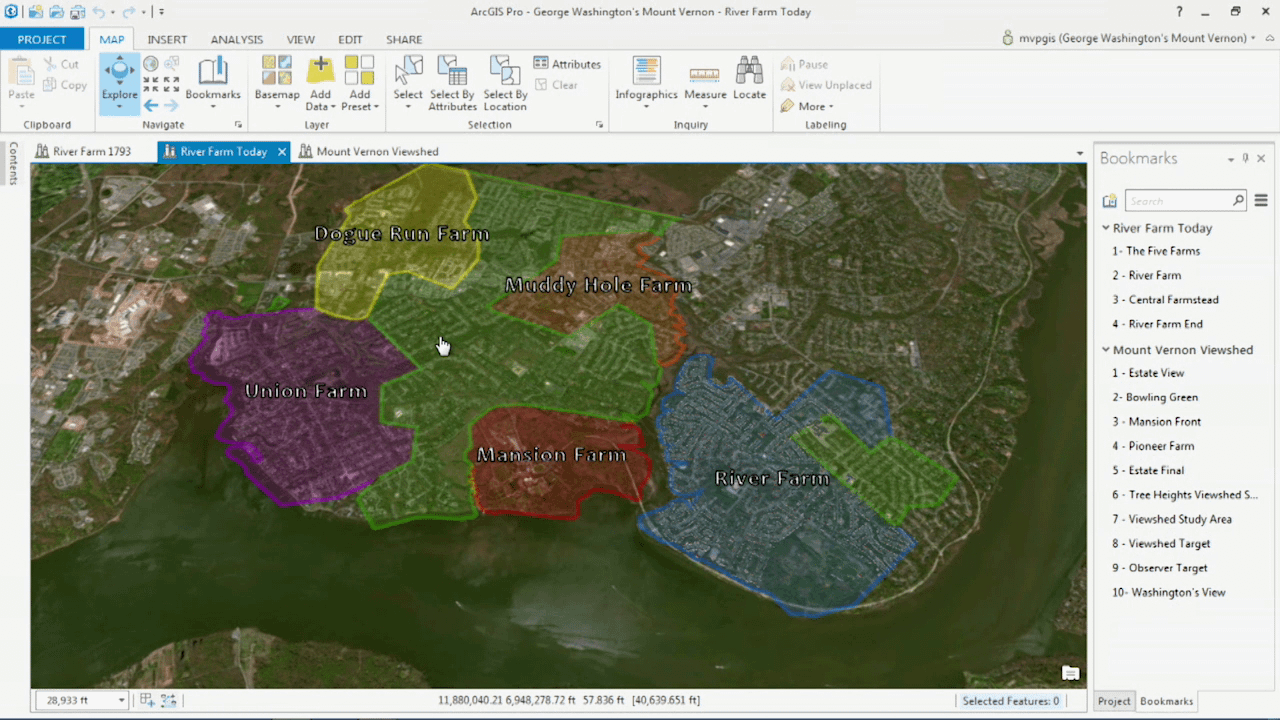The height and width of the screenshot is (720, 1280).
Task: Collapse the River Farm Today bookmark group
Action: (x=1106, y=228)
